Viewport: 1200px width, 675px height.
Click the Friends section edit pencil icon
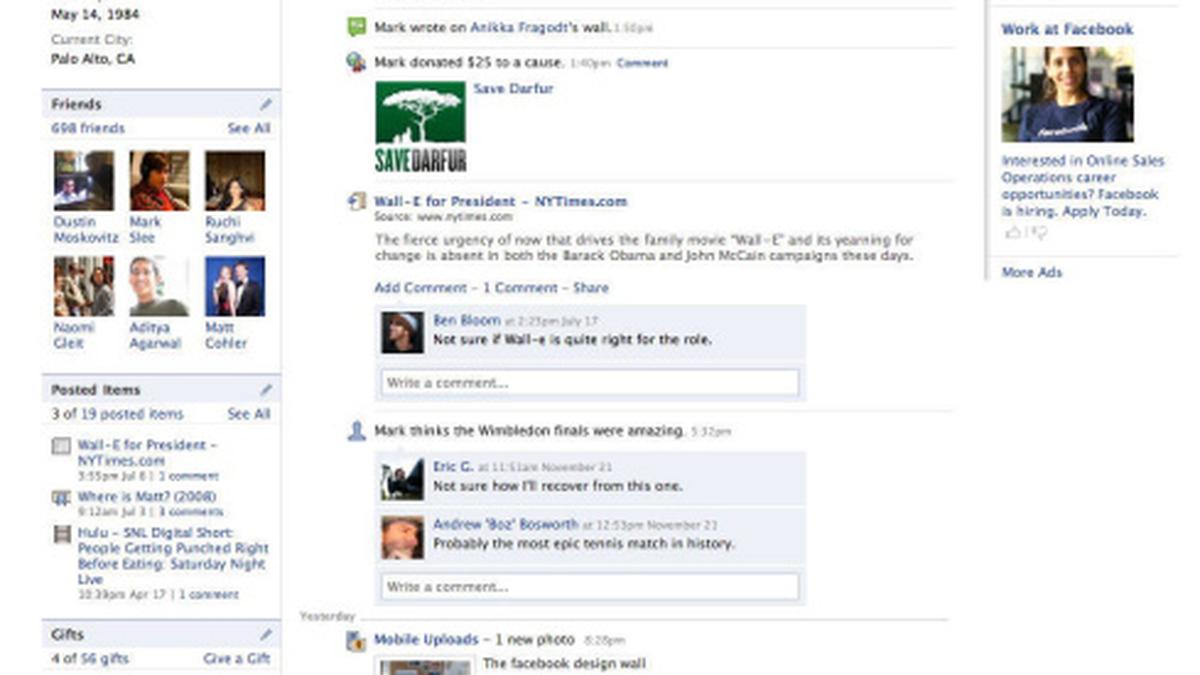(266, 104)
